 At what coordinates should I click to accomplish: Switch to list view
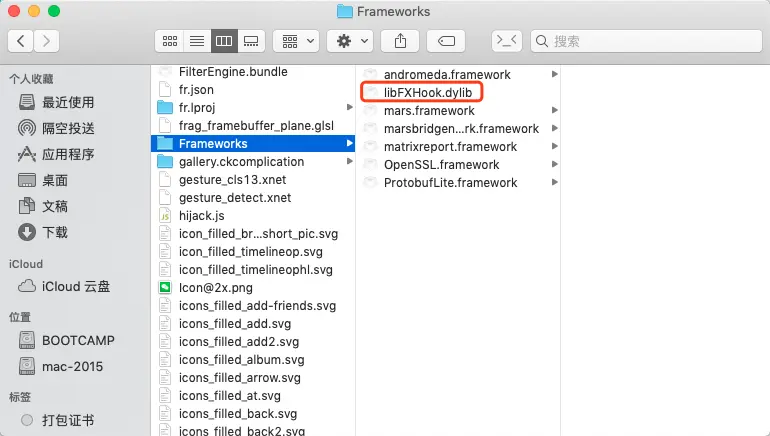[x=197, y=41]
